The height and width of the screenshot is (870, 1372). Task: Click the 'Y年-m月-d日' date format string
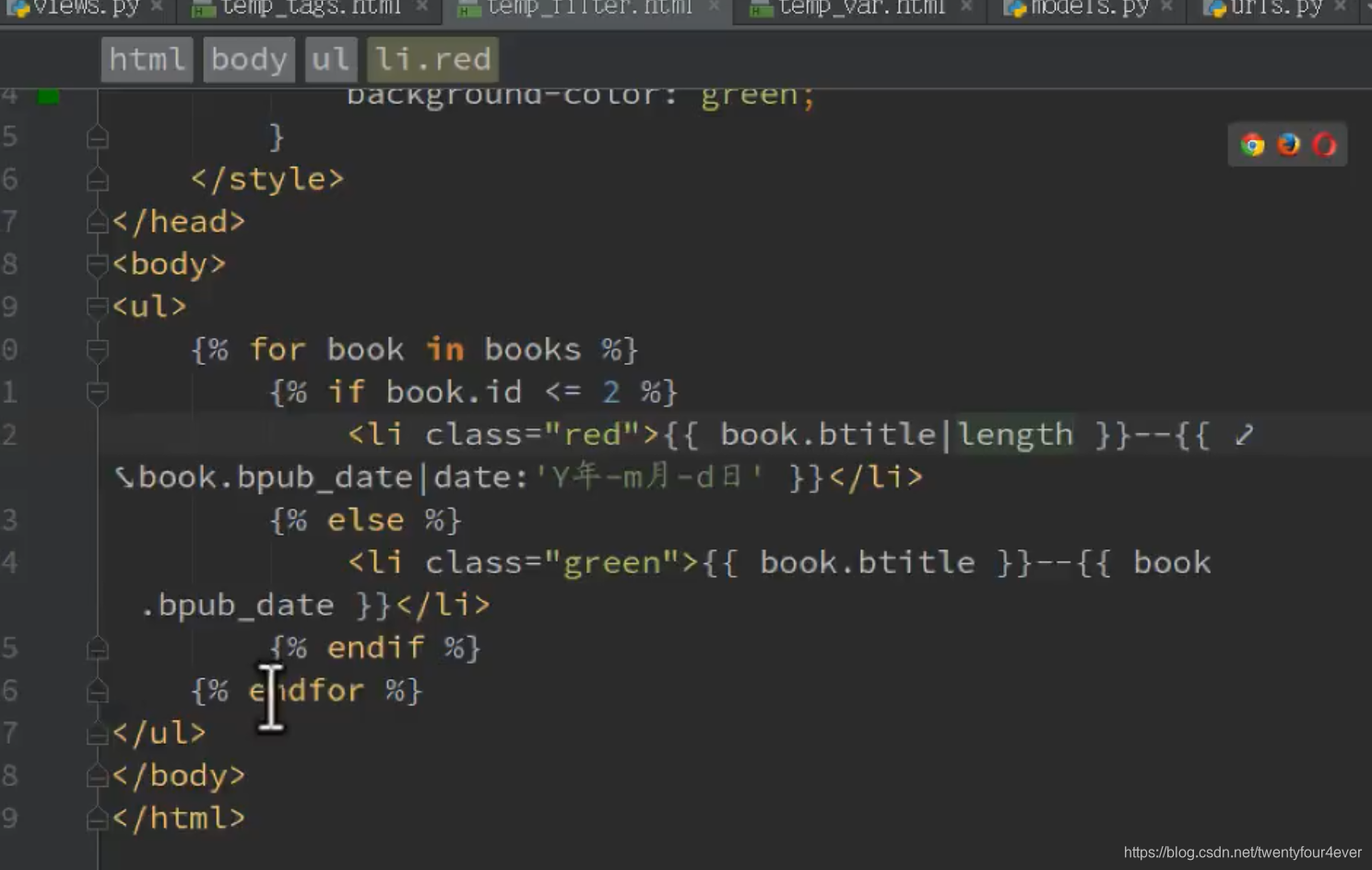click(x=648, y=477)
